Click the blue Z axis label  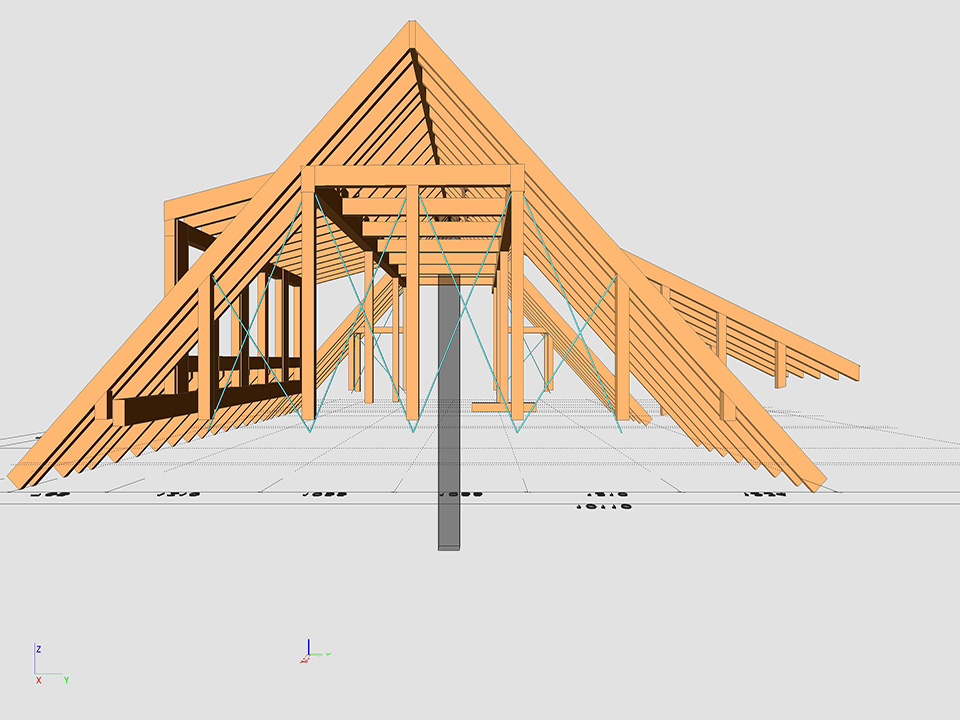38,649
